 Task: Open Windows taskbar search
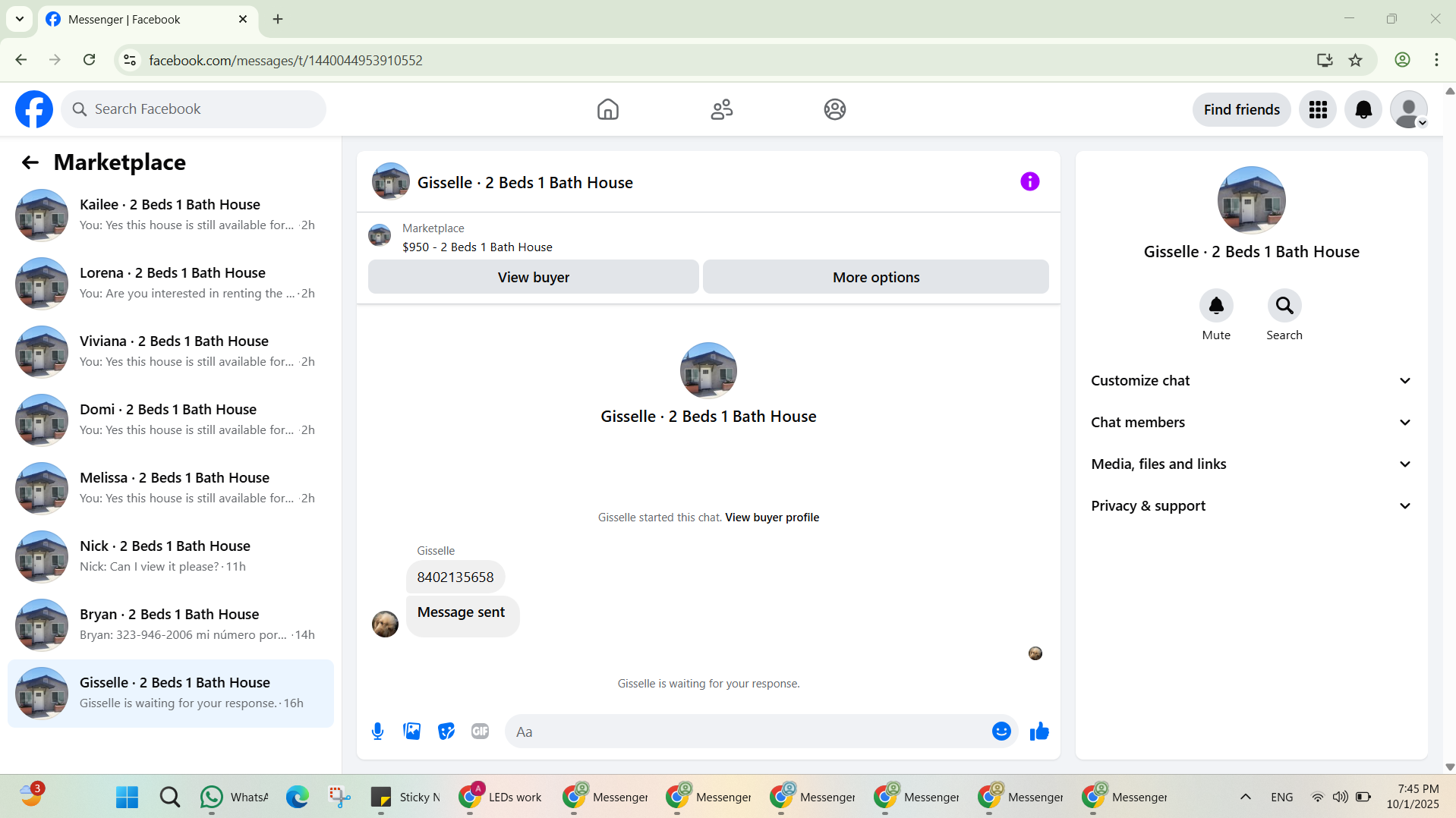(x=170, y=797)
